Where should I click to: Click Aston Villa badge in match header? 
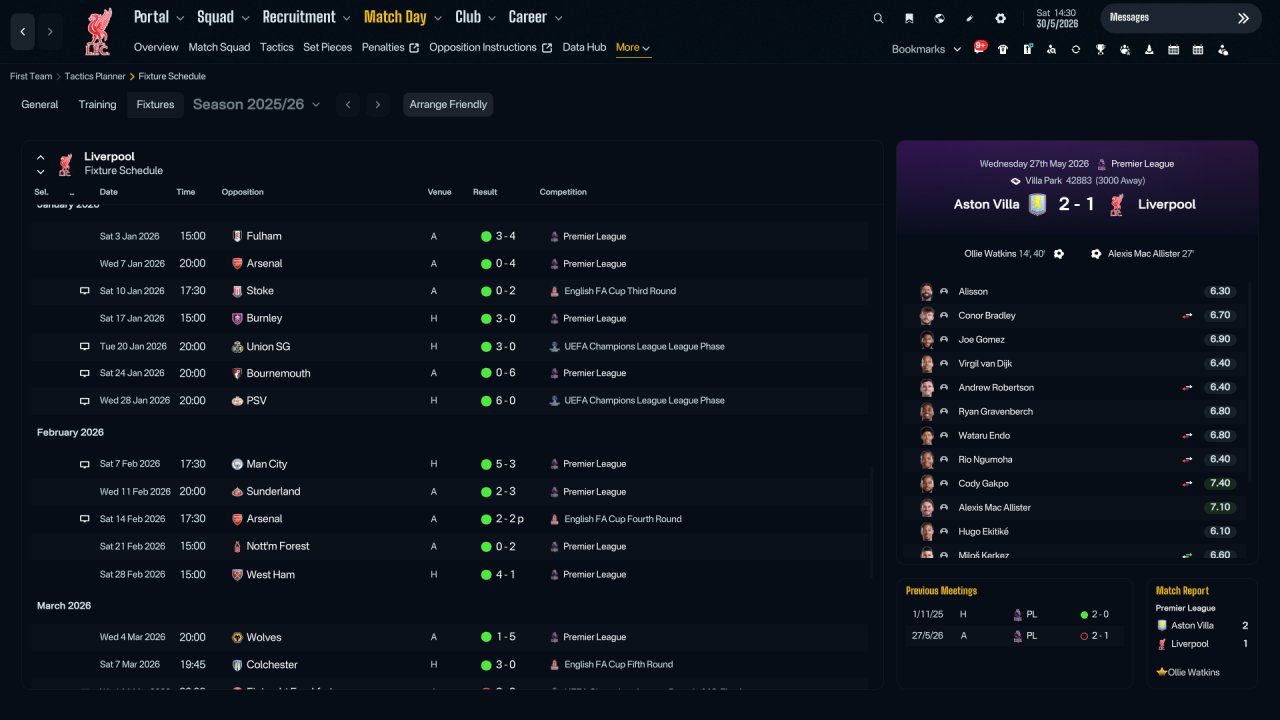point(1037,204)
